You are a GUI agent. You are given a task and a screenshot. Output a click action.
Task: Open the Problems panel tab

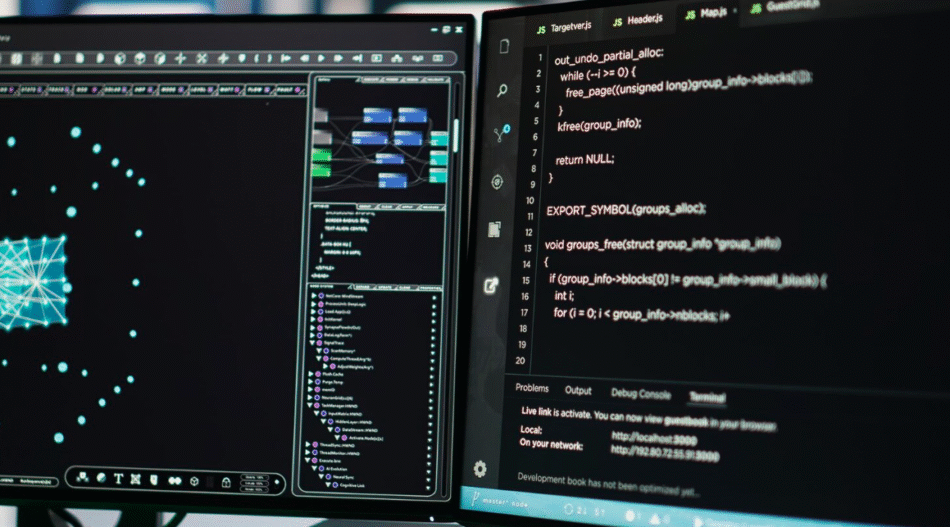531,388
